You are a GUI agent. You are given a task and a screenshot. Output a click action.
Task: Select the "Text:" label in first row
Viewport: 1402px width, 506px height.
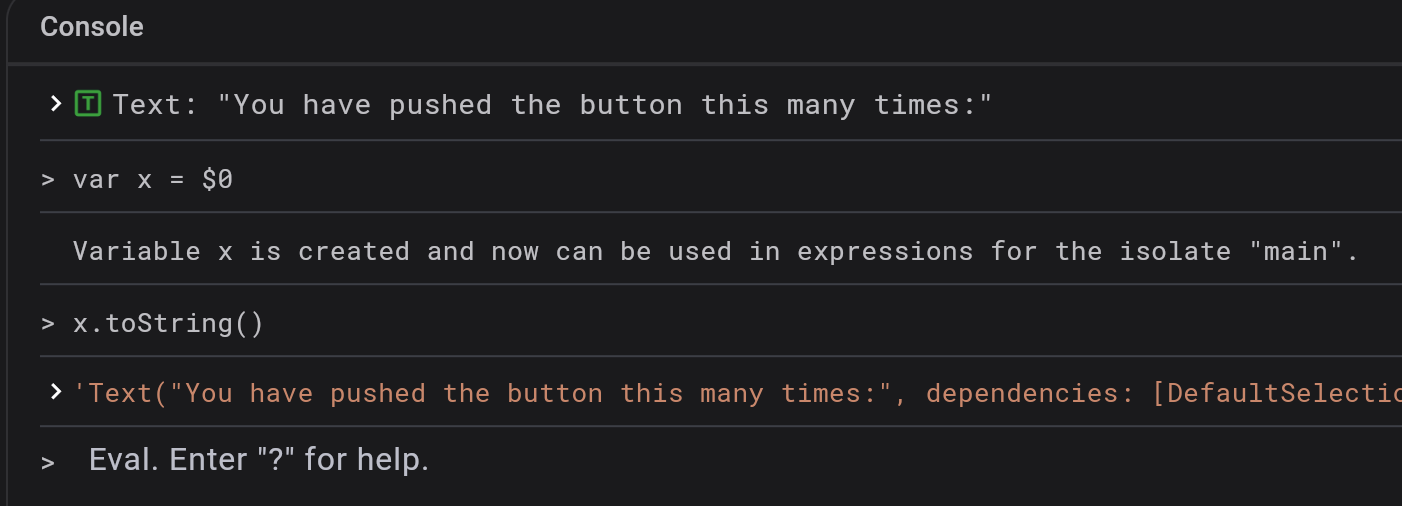(x=155, y=105)
